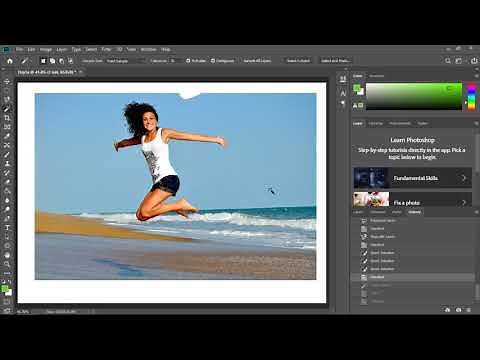Viewport: 480px width, 360px height.
Task: Create new snapshot camera icon in History
Action: 459,310
